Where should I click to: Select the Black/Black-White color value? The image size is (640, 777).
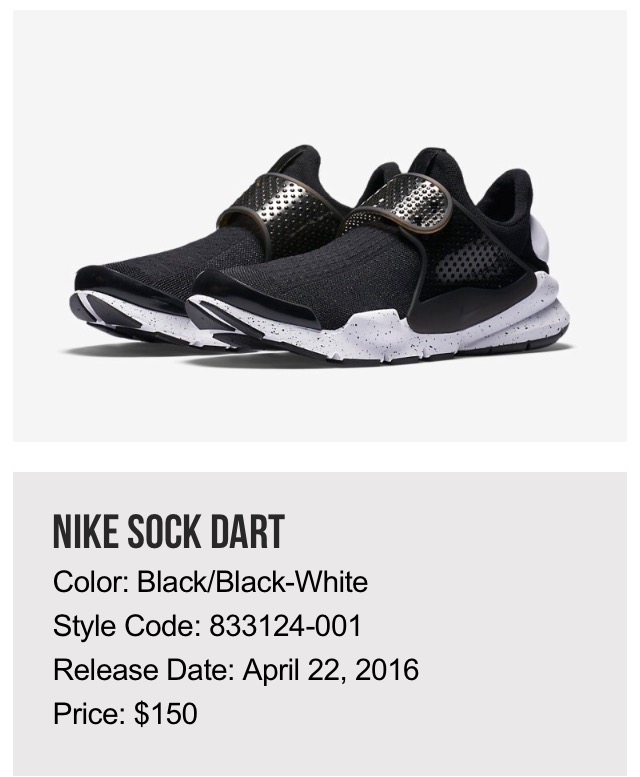[253, 582]
